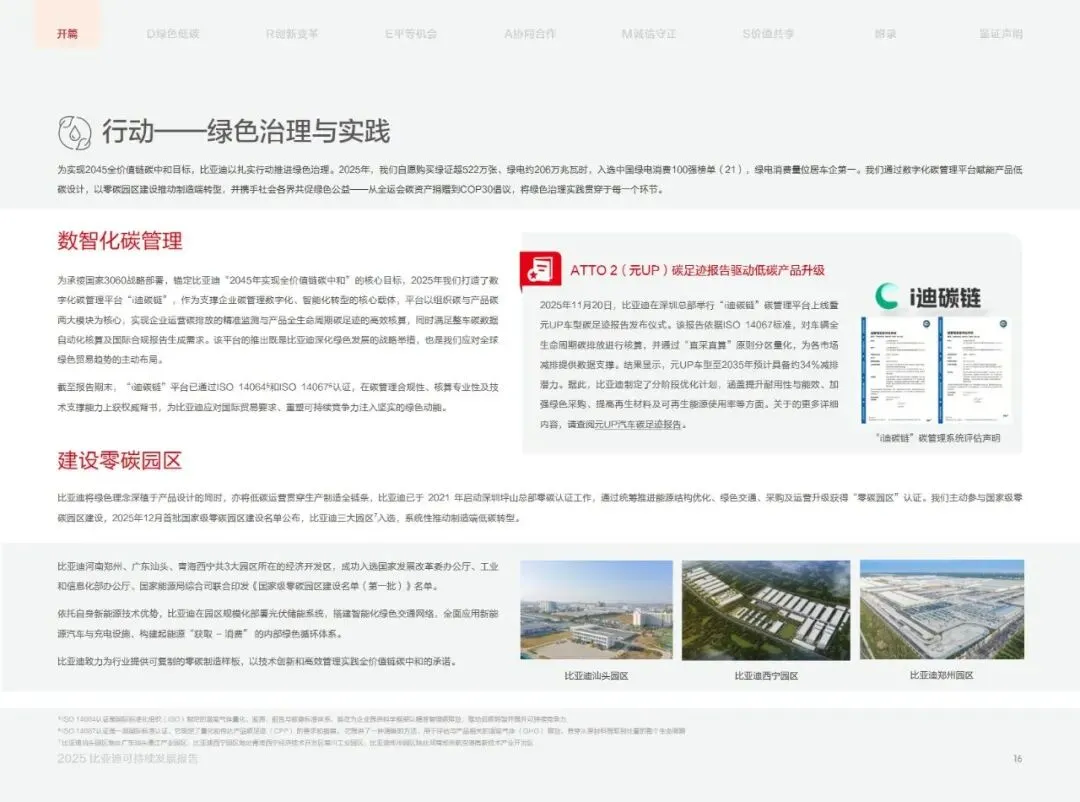
Task: View the 比亚迪汕头园区 photo
Action: pyautogui.click(x=596, y=610)
